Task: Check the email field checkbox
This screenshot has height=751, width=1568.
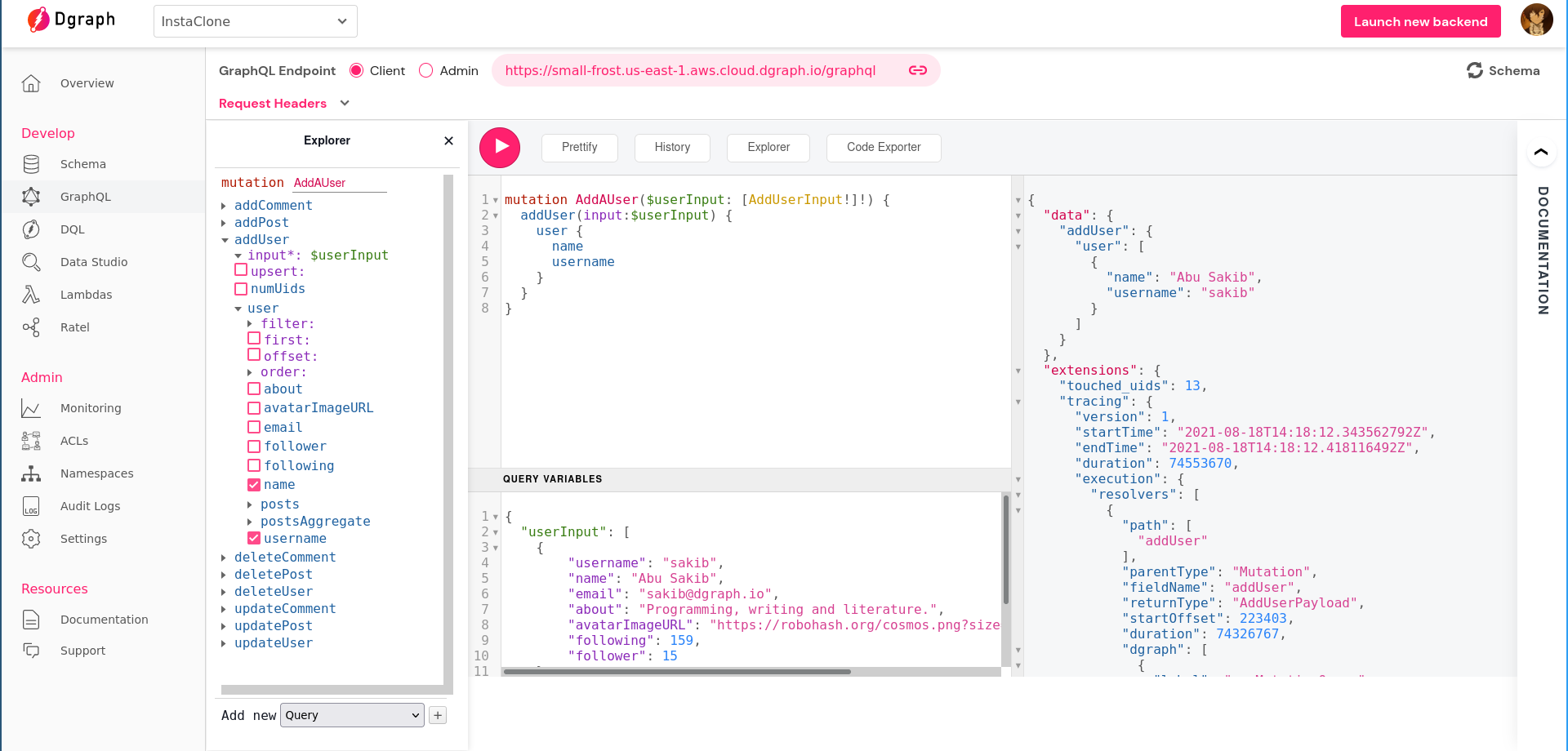Action: pyautogui.click(x=254, y=427)
